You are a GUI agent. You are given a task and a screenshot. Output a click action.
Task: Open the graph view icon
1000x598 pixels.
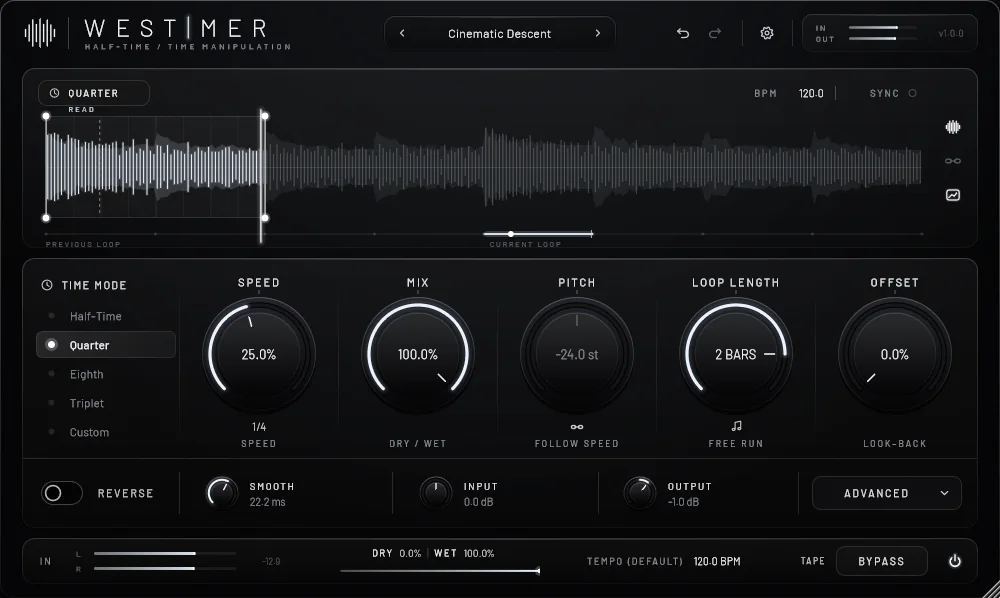point(953,195)
